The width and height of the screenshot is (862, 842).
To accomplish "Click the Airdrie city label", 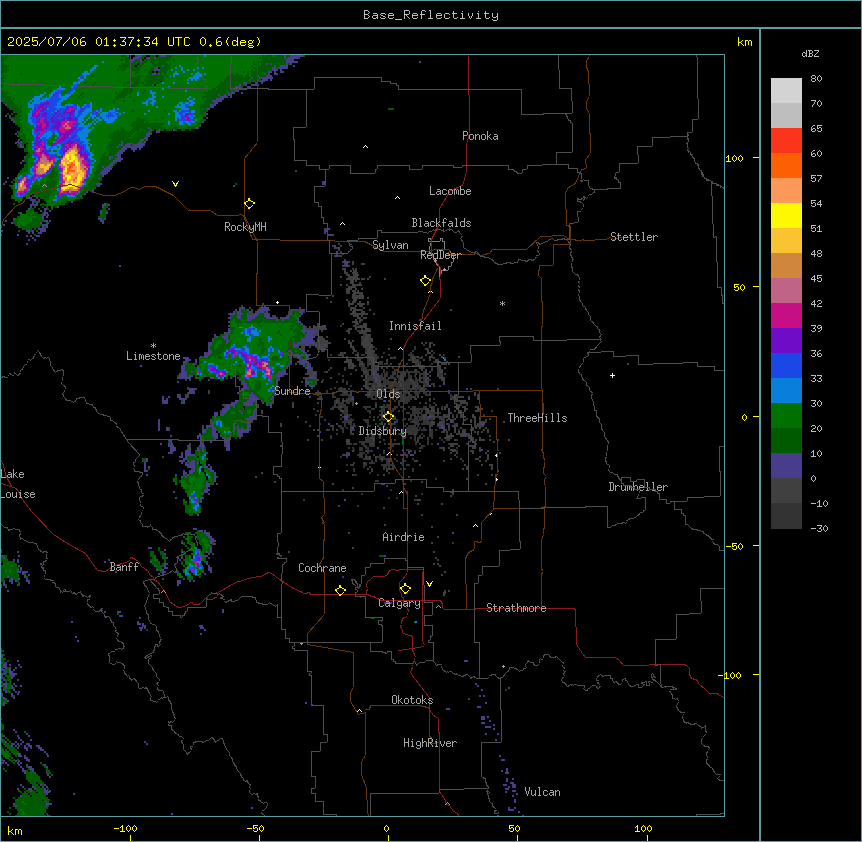I will pos(404,537).
